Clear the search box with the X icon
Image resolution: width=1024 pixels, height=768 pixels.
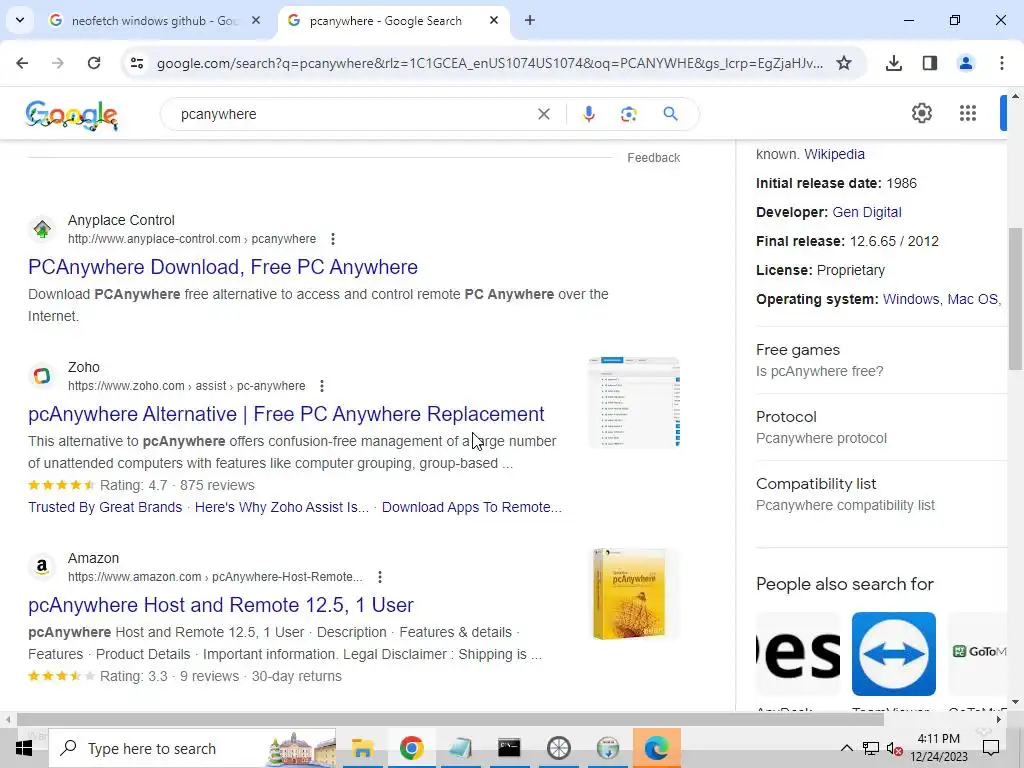[x=543, y=114]
